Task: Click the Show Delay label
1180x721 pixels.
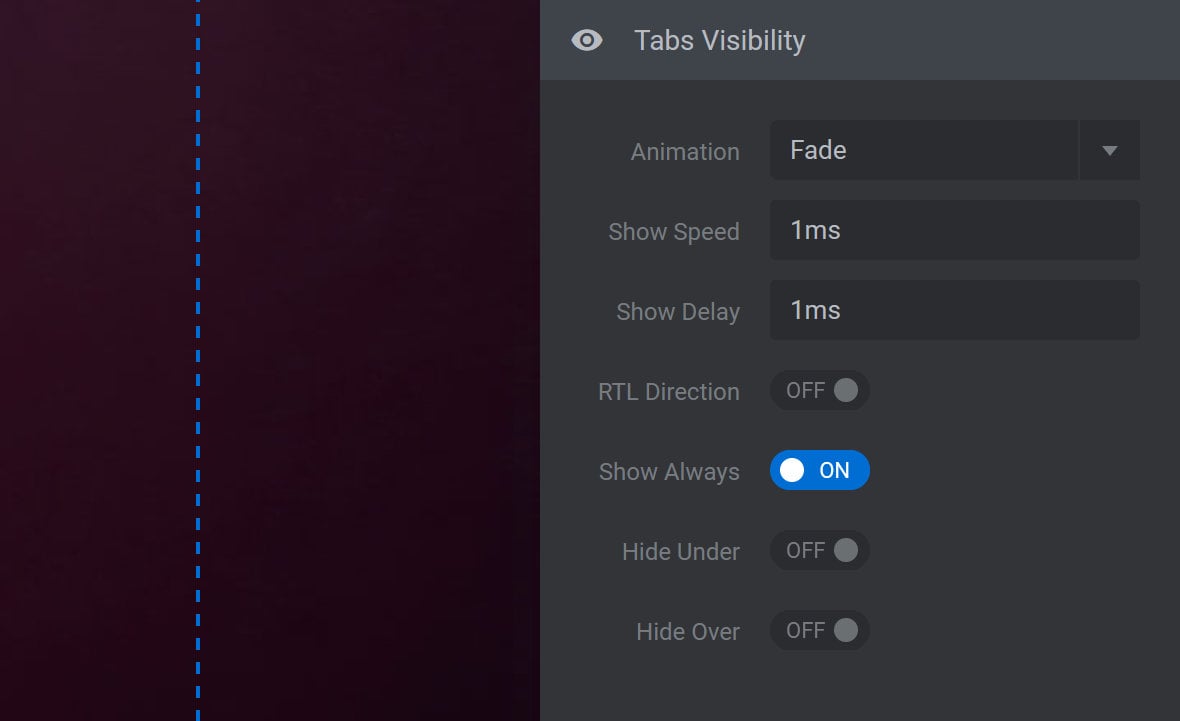Action: click(x=678, y=312)
